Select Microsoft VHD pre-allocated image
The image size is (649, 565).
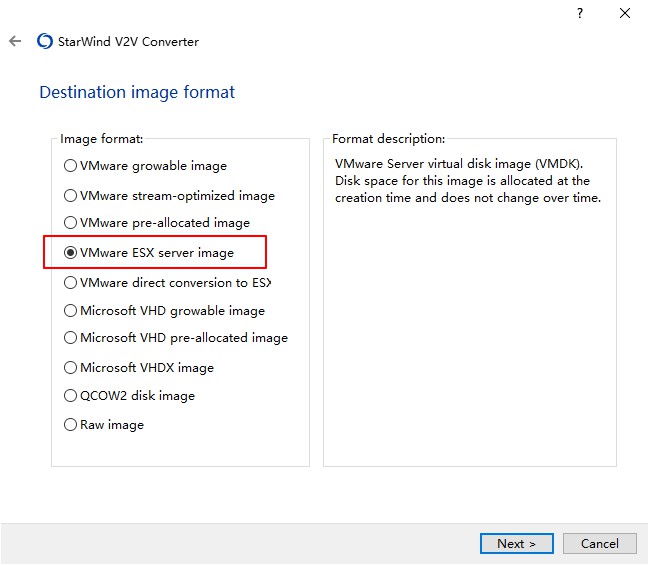click(x=71, y=338)
